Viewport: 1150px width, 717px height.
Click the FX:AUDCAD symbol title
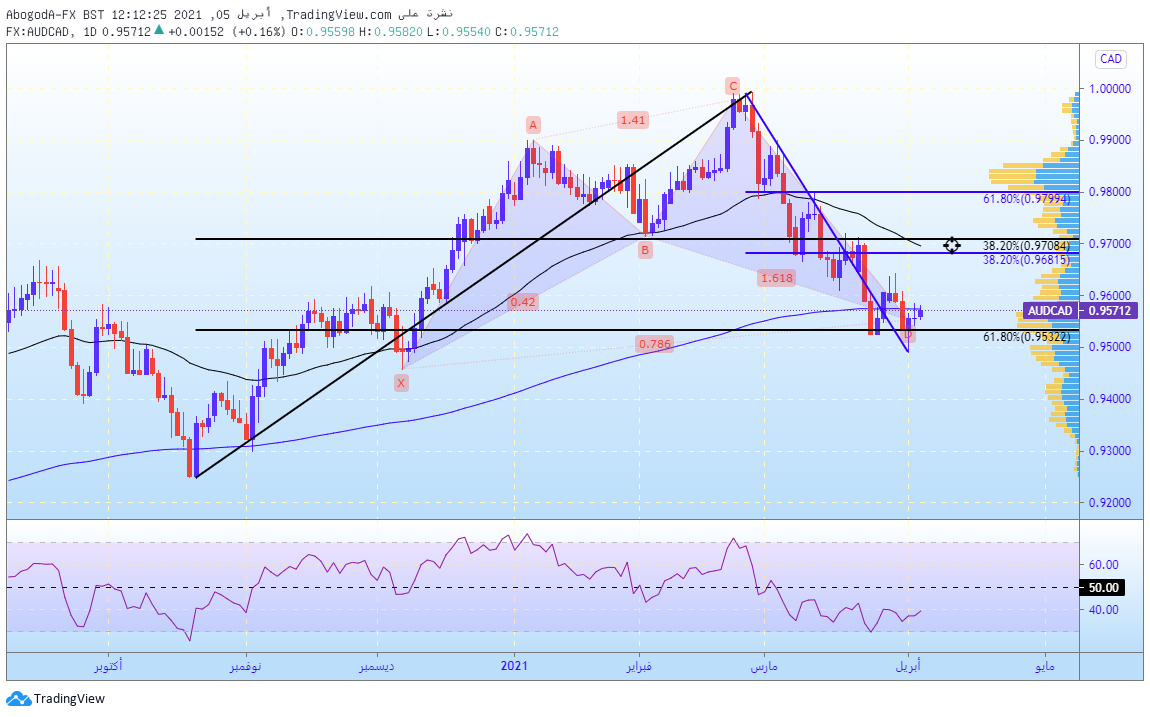[x=38, y=32]
